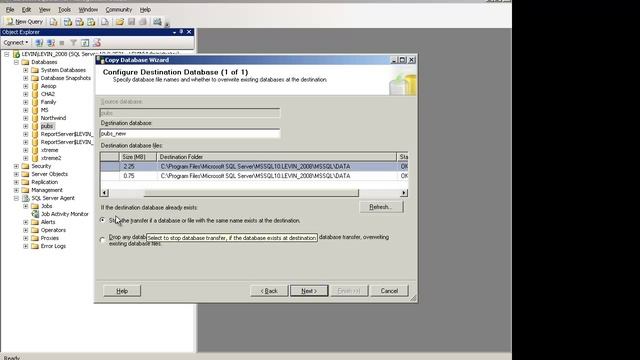640x360 pixels.
Task: Click the Refresh button in wizard
Action: [x=381, y=207]
